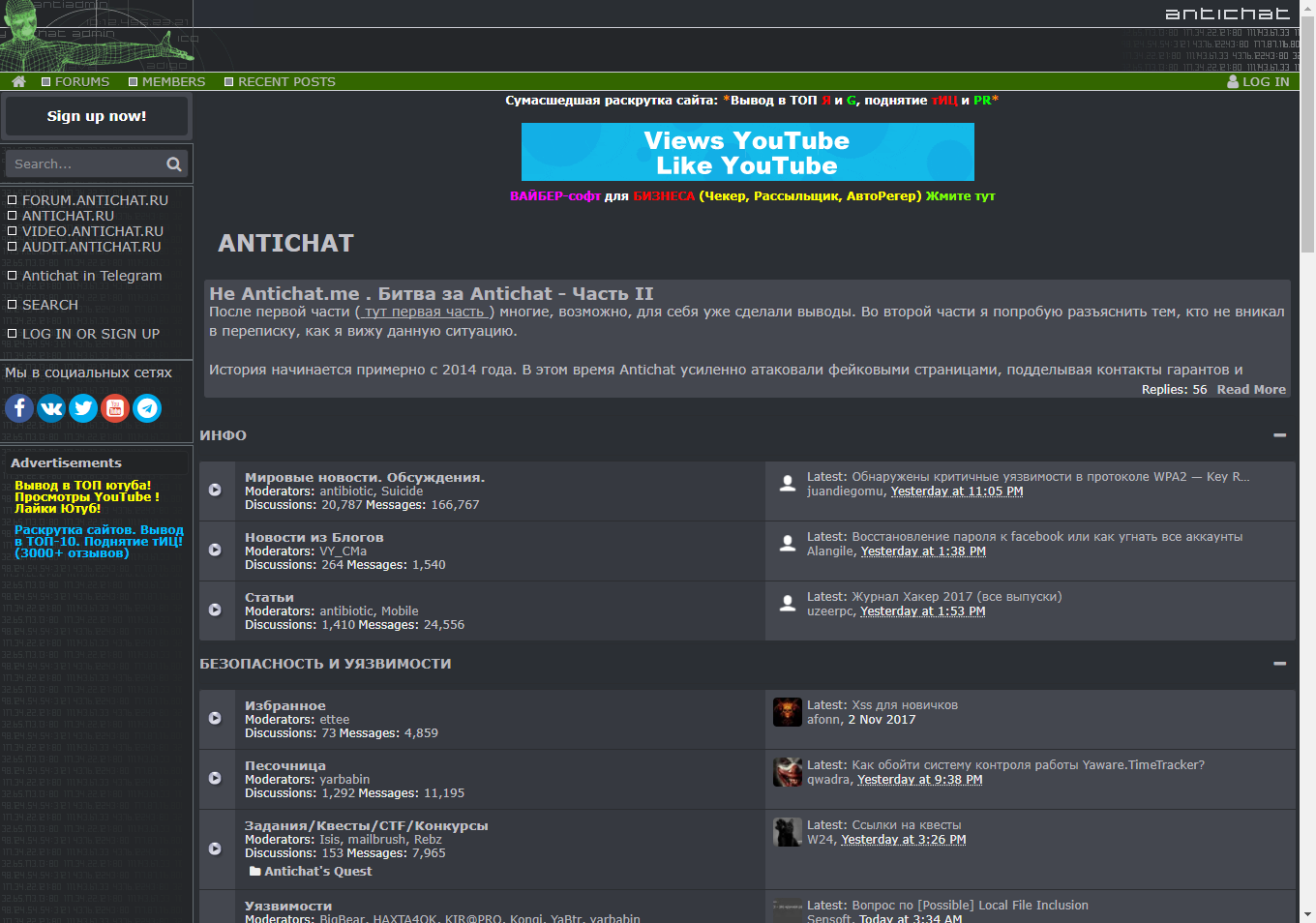The image size is (1316, 923).
Task: Open the тут первая часть link
Action: [x=424, y=312]
